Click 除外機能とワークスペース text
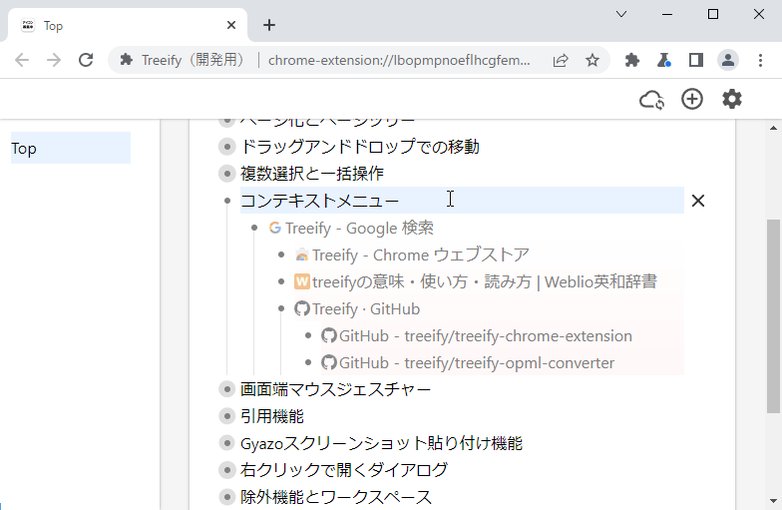782x510 pixels. 336,497
